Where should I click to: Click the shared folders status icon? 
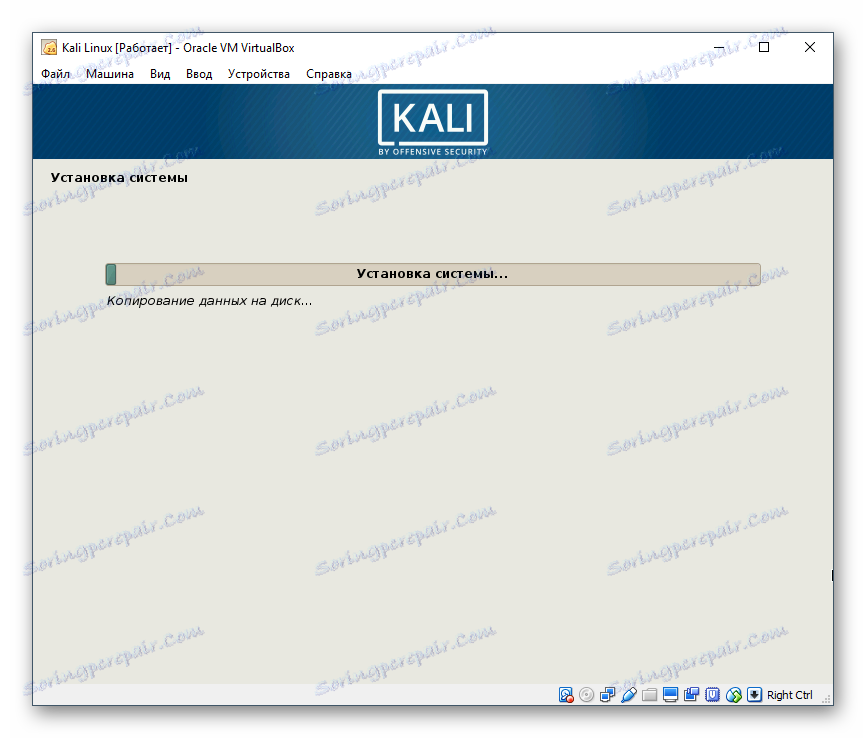pos(650,695)
